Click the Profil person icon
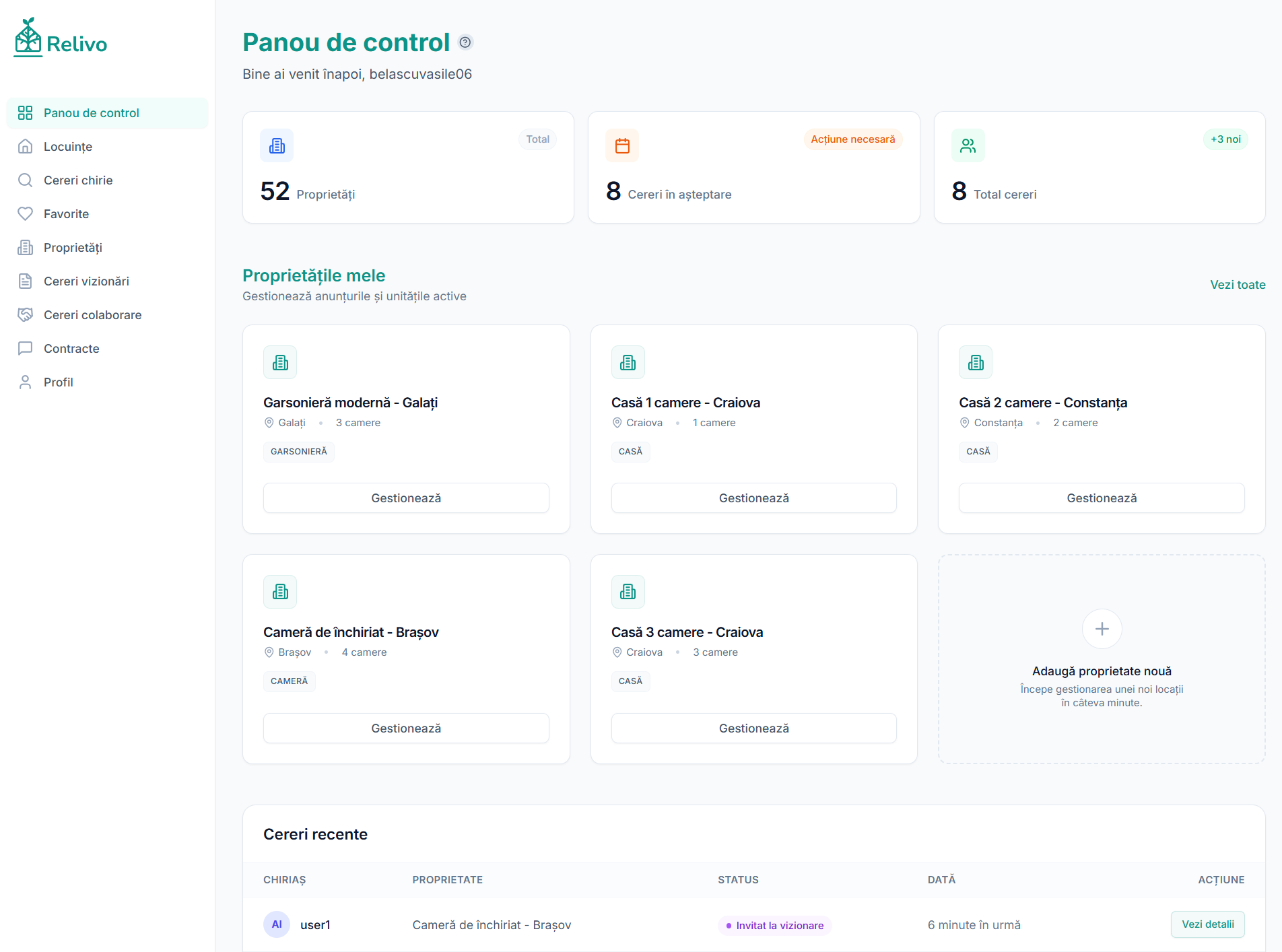The height and width of the screenshot is (952, 1282). (x=26, y=382)
